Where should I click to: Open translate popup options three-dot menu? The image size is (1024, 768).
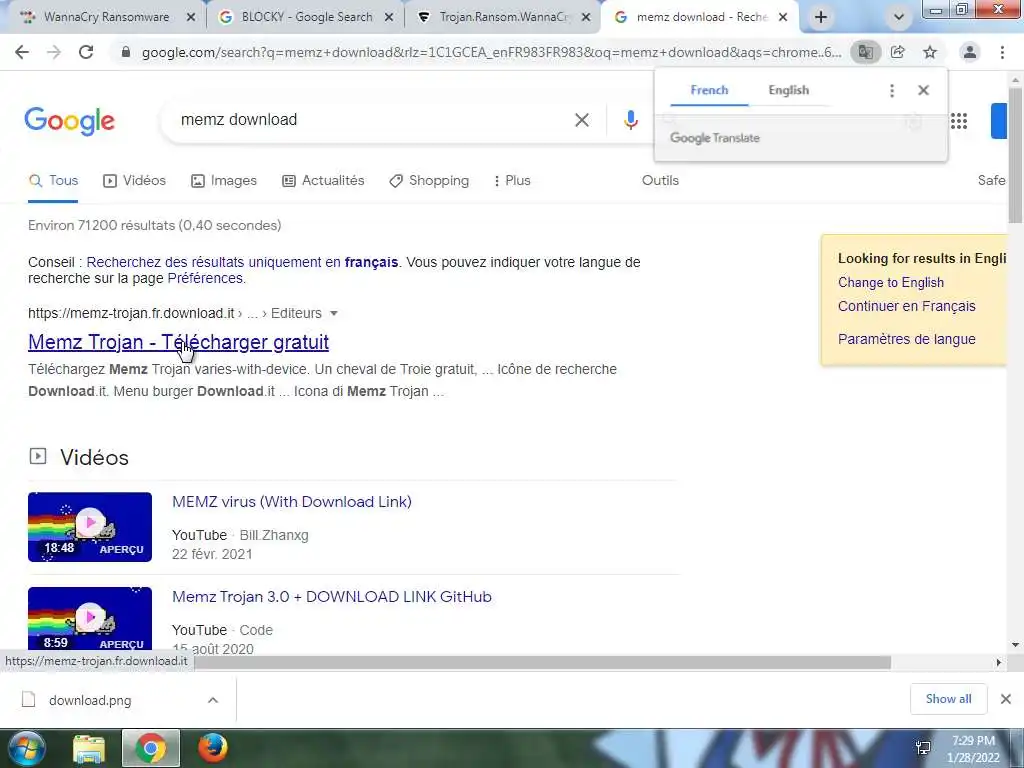(x=892, y=90)
